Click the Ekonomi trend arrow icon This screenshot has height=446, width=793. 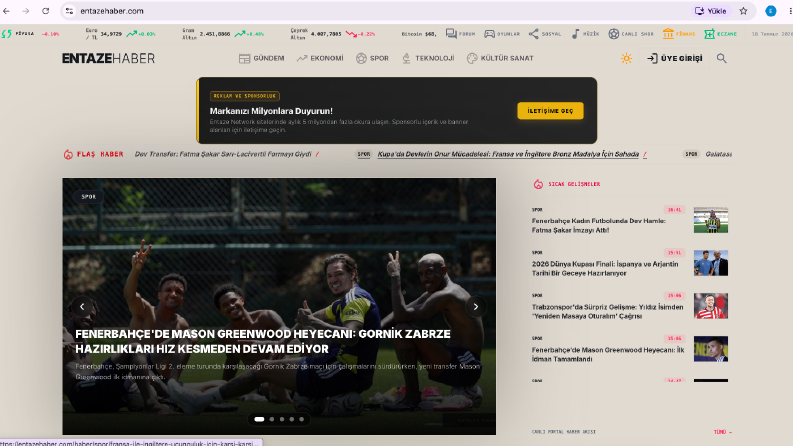(302, 59)
